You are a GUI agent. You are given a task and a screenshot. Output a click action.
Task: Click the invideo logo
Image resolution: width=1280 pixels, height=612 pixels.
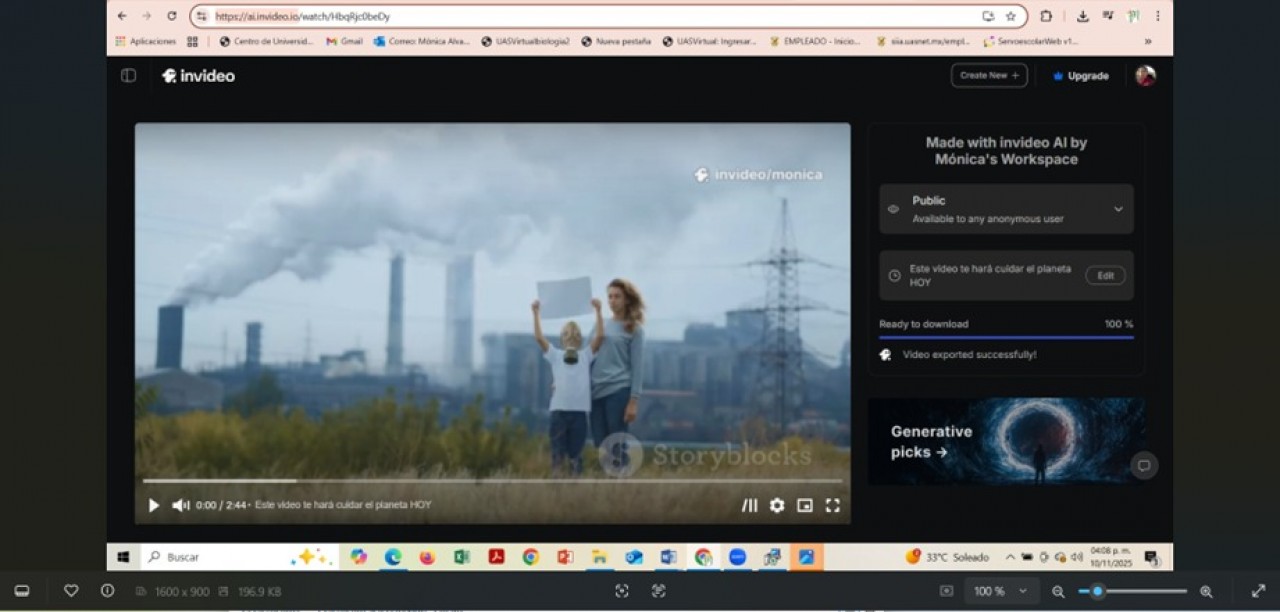tap(199, 76)
